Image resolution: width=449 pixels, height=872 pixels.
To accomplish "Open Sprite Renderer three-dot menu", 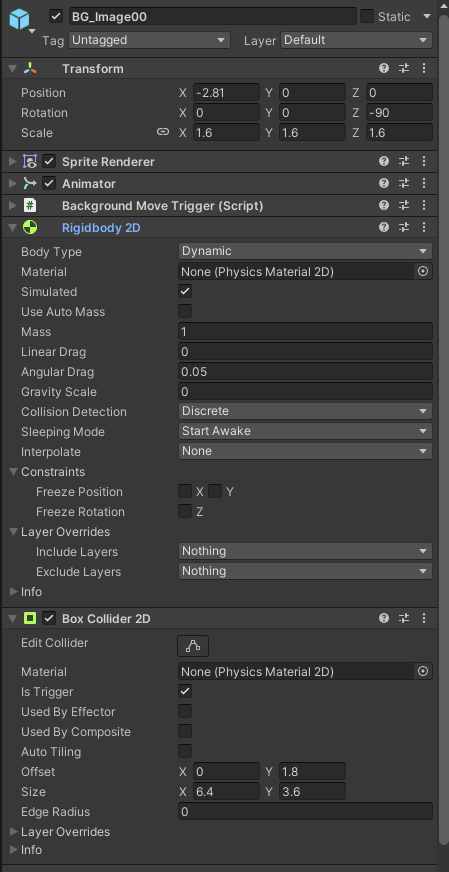I will coord(424,161).
